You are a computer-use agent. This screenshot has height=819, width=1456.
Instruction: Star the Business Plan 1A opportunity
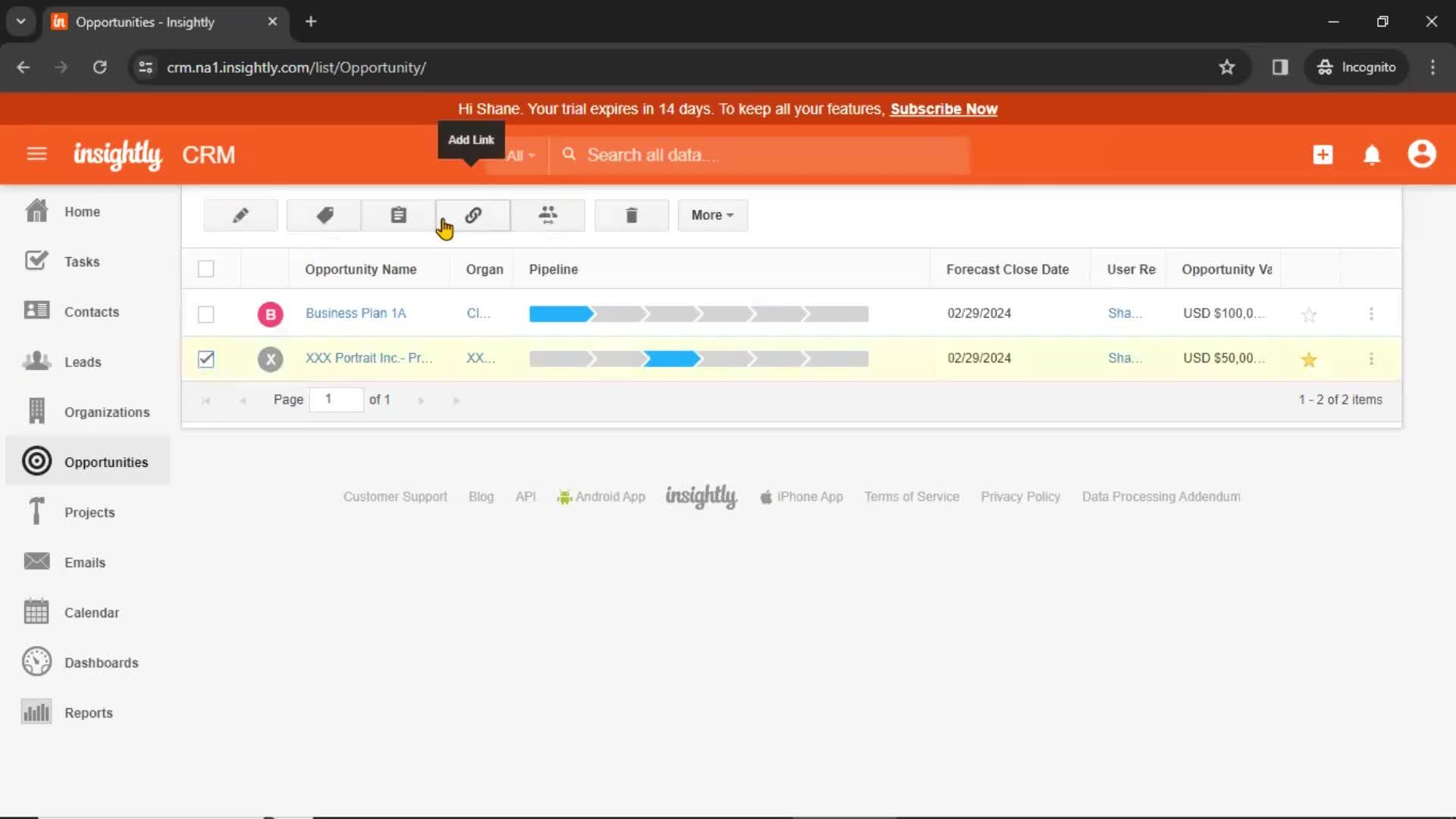pos(1309,314)
